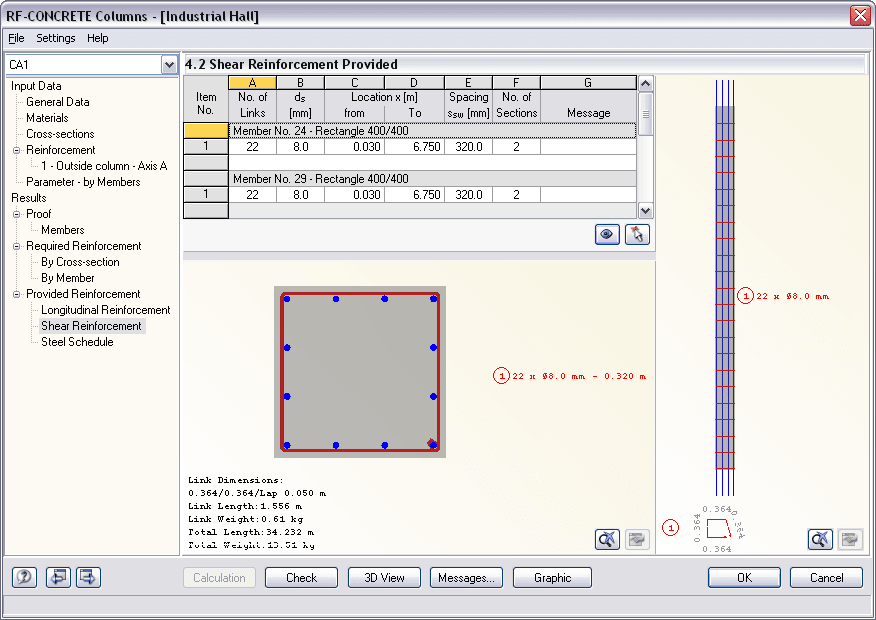Select Cross-sections in tree
Screen dimensions: 876x620
(60, 134)
